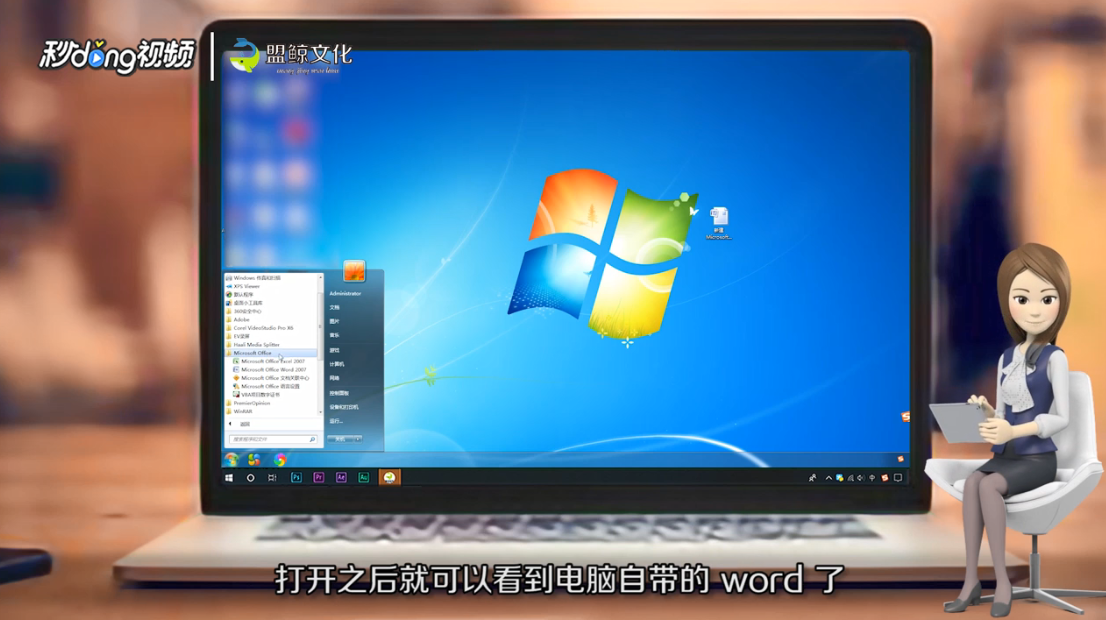
Task: Click 返回 to go back in the programs list
Action: (x=244, y=424)
